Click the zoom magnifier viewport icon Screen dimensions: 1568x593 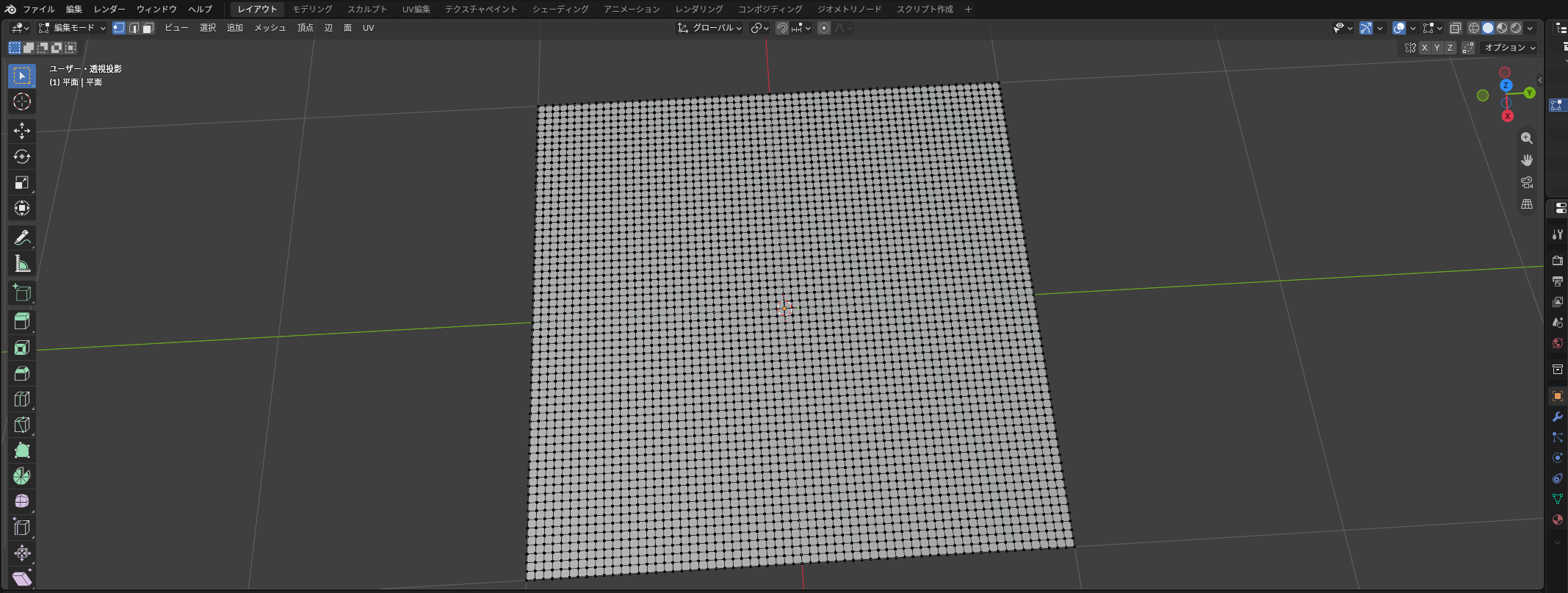(x=1527, y=138)
